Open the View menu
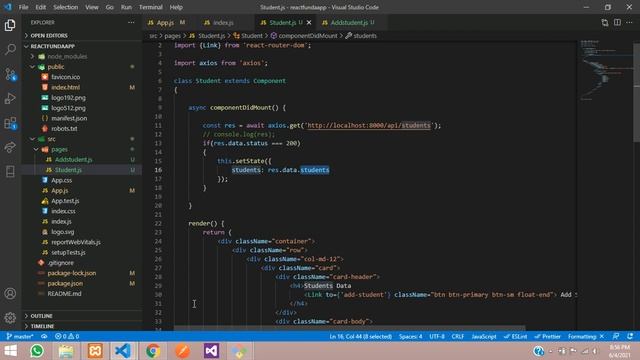Image resolution: width=640 pixels, height=360 pixels. (91, 7)
